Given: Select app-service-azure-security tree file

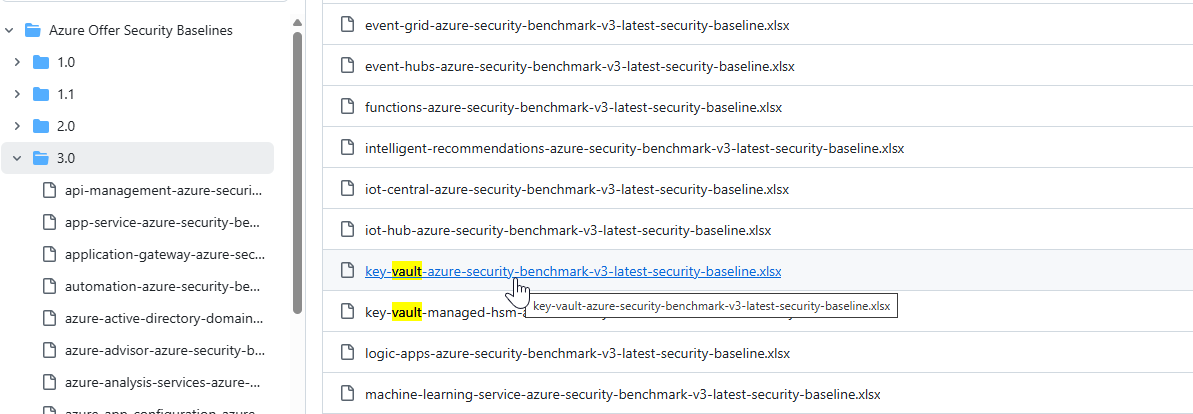Looking at the screenshot, I should (163, 222).
